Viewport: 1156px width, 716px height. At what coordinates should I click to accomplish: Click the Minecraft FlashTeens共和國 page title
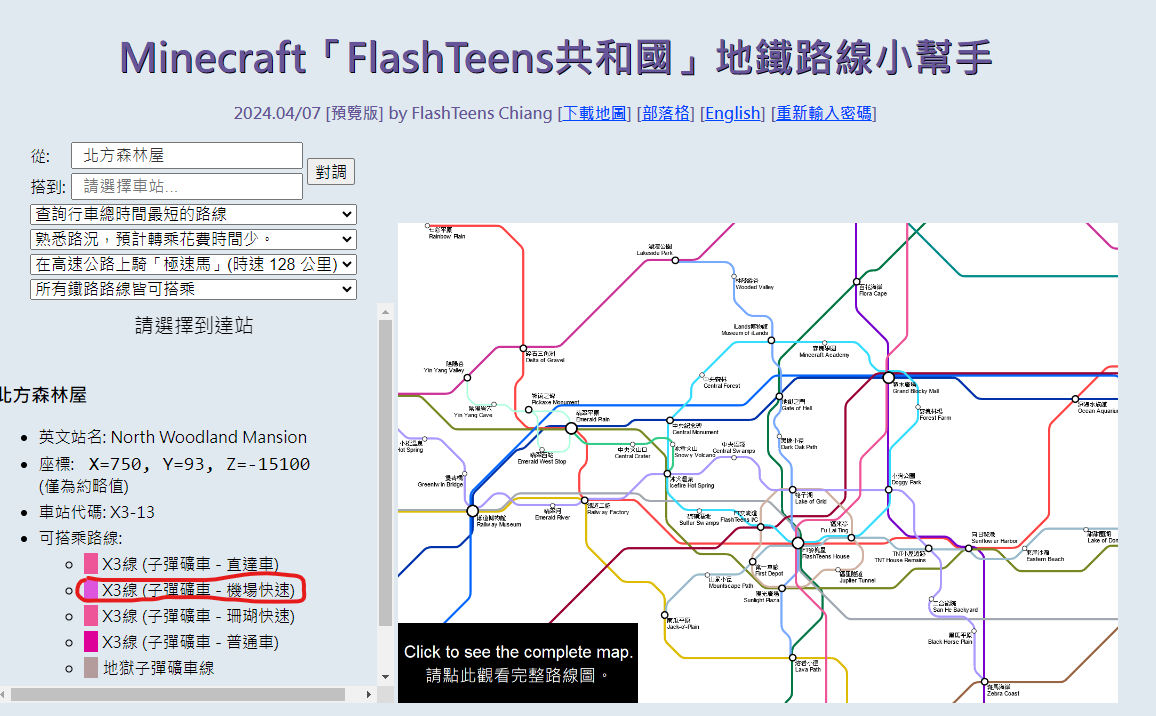[x=556, y=58]
